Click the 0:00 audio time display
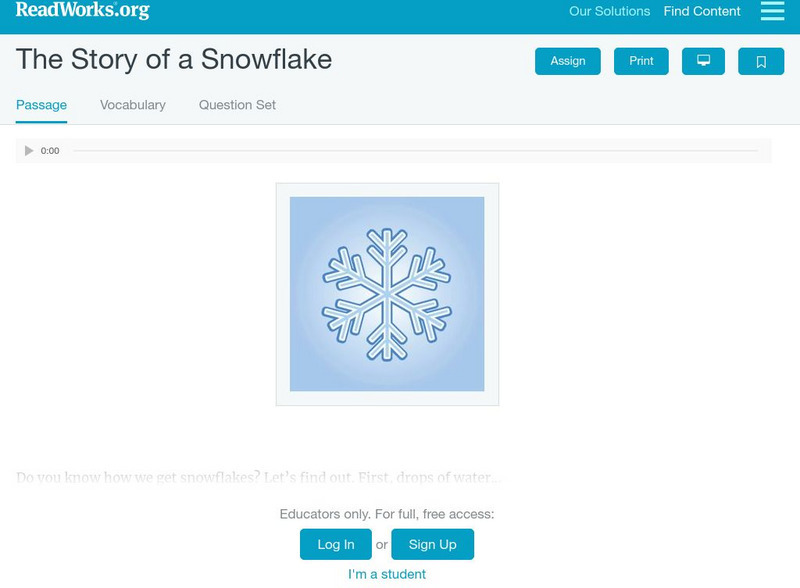The image size is (800, 588). [50, 151]
